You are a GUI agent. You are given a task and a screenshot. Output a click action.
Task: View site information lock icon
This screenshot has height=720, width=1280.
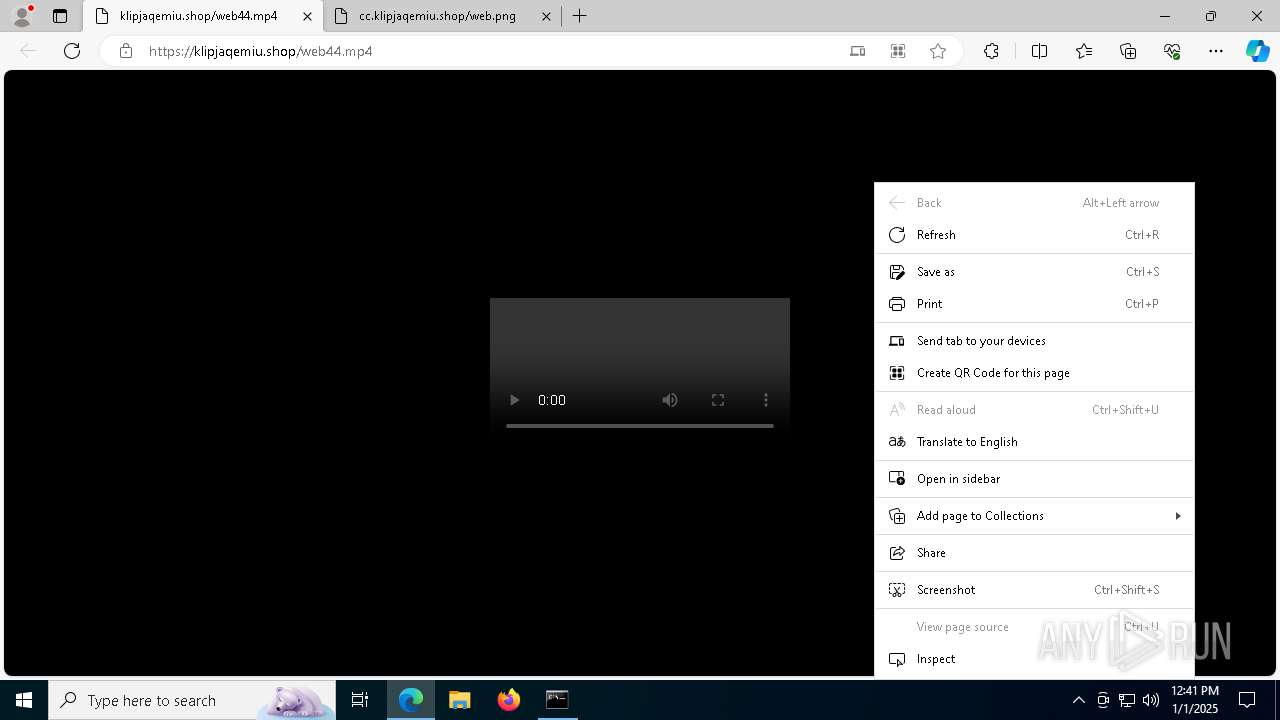pos(126,51)
